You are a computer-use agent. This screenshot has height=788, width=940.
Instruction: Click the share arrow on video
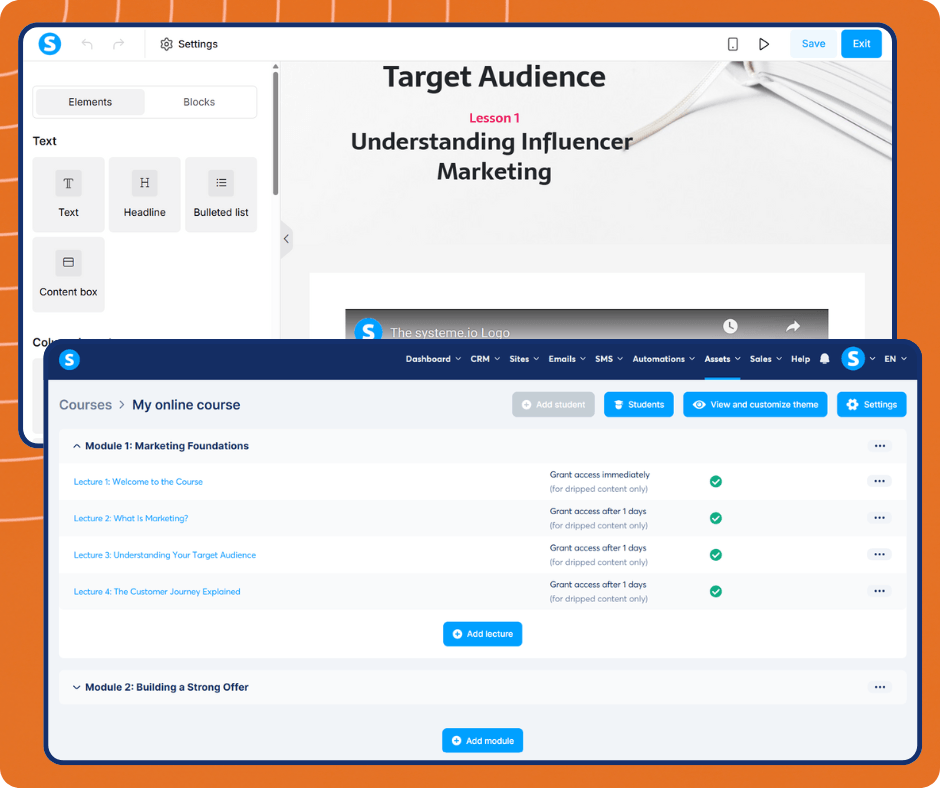[x=793, y=326]
